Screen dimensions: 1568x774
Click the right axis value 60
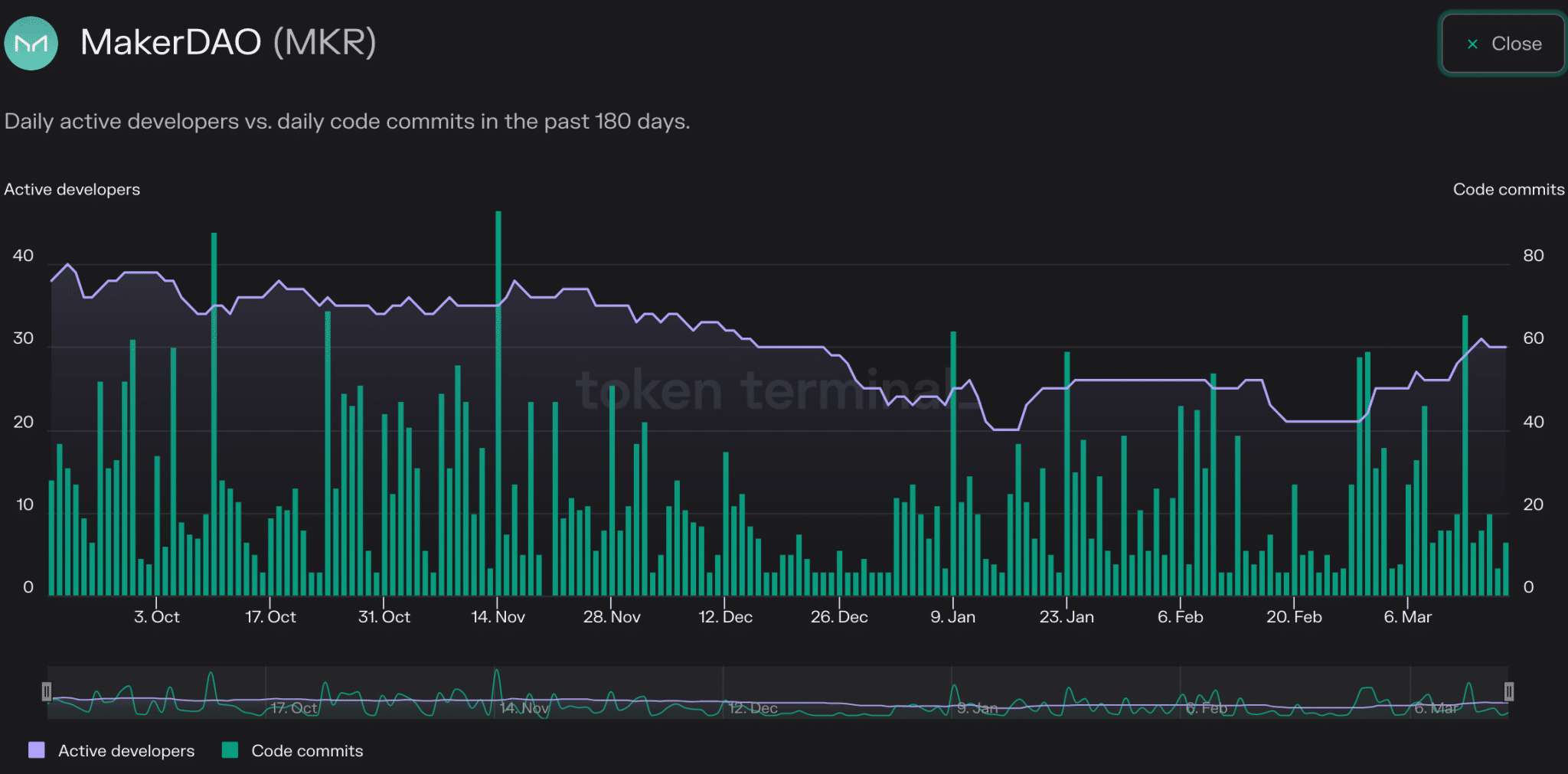[x=1534, y=338]
